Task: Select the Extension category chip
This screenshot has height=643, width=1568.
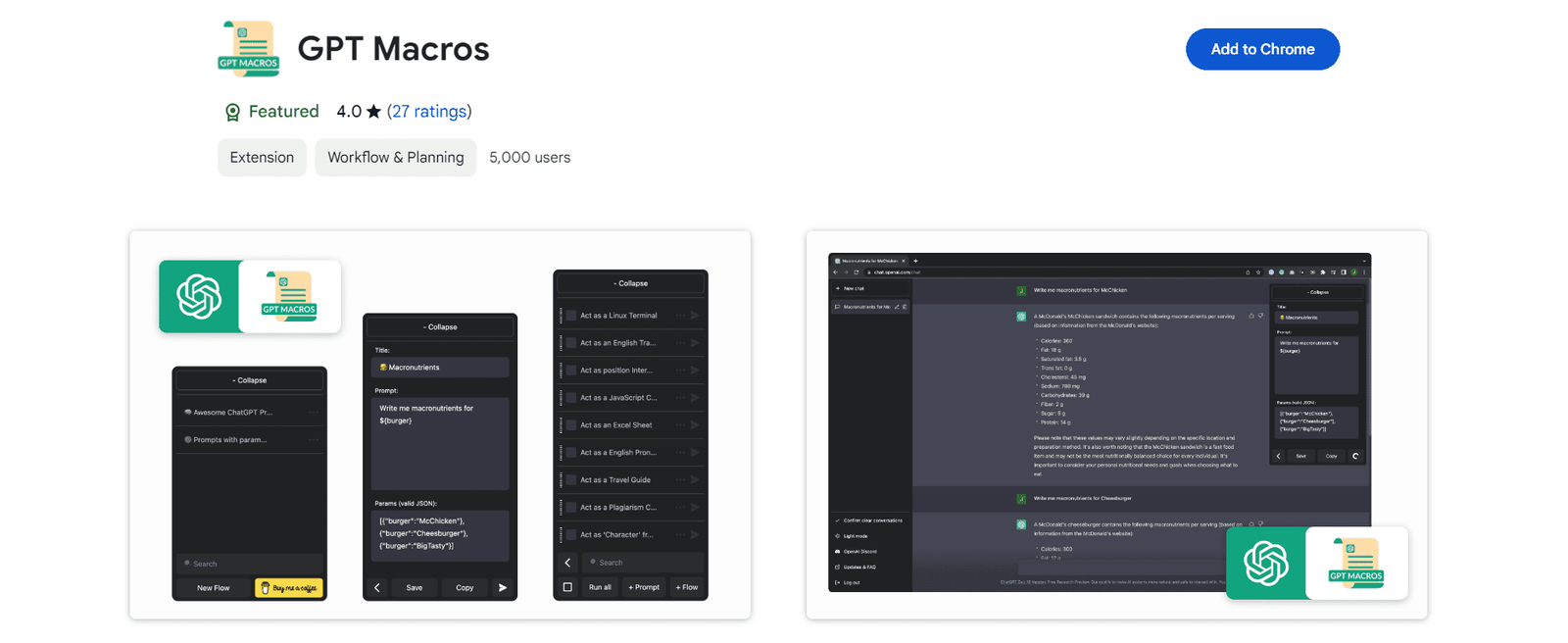Action: pyautogui.click(x=262, y=158)
